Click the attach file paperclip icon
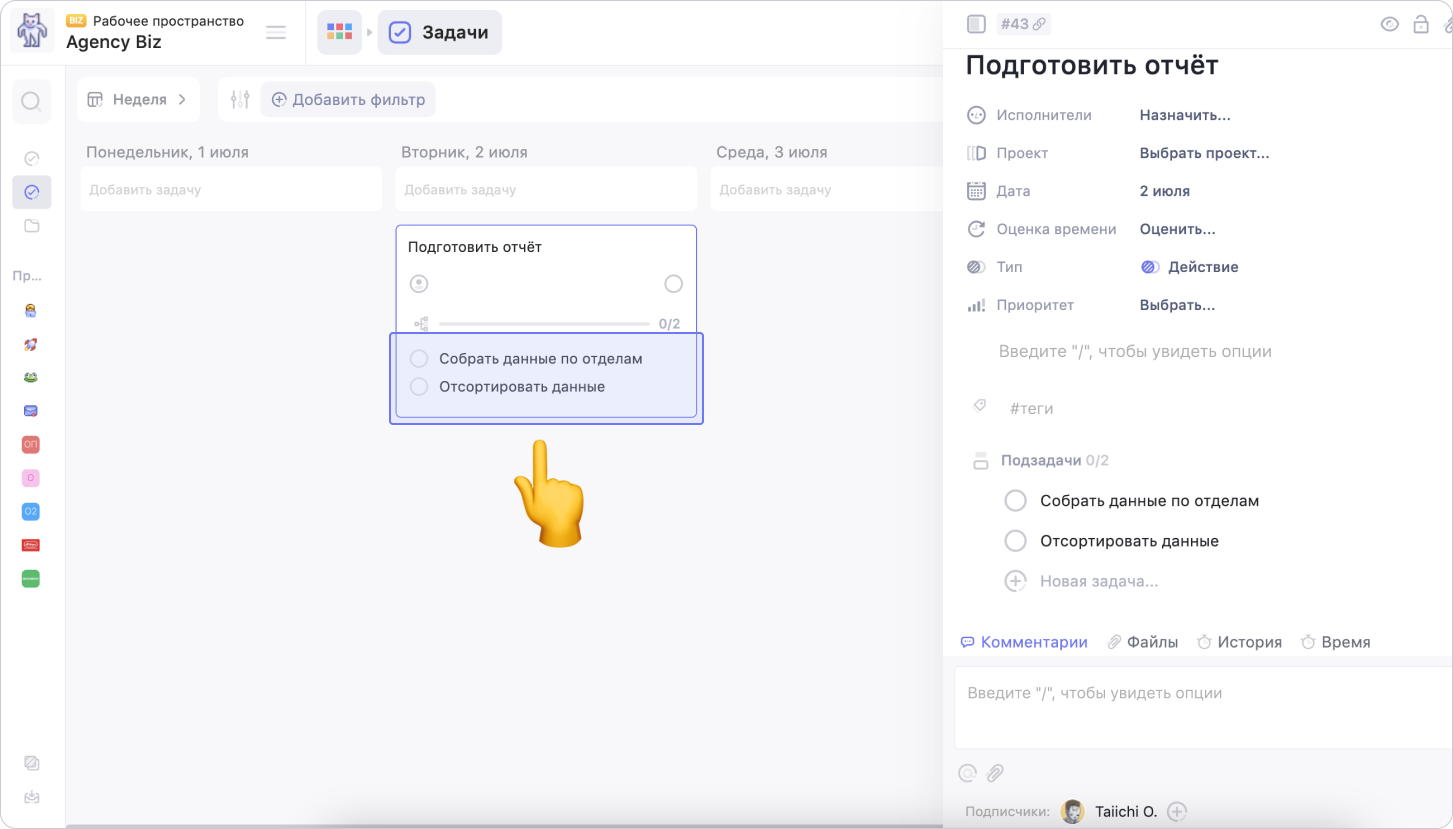The height and width of the screenshot is (829, 1453). [x=995, y=773]
